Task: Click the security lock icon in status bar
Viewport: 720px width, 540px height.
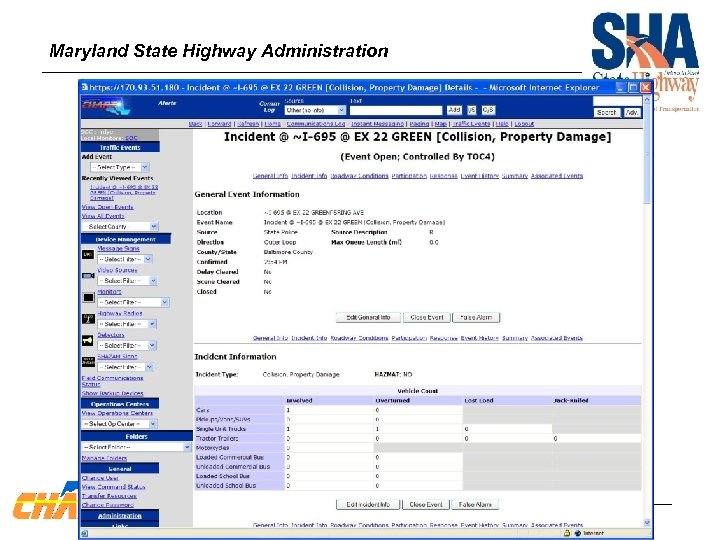Action: coord(567,534)
